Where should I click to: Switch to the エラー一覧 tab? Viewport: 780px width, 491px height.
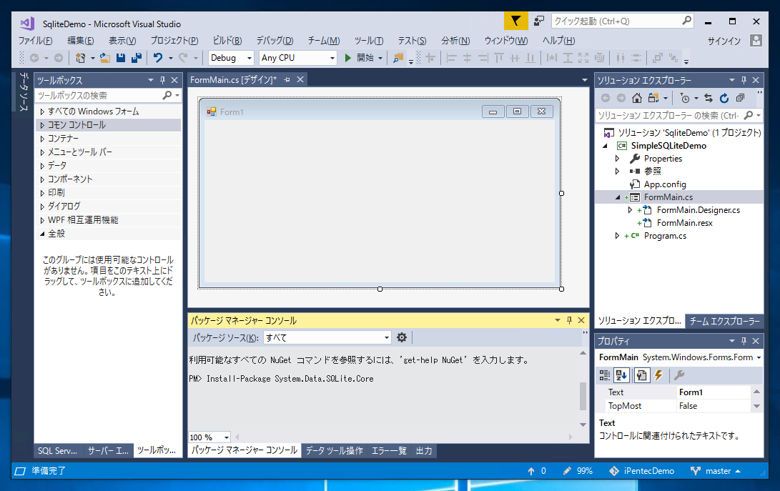coord(389,451)
